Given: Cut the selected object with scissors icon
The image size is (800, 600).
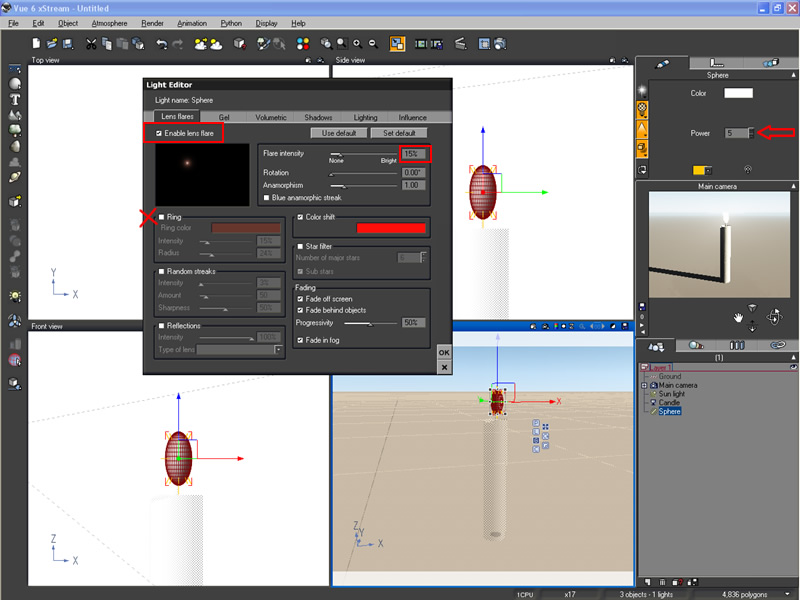Looking at the screenshot, I should 91,44.
